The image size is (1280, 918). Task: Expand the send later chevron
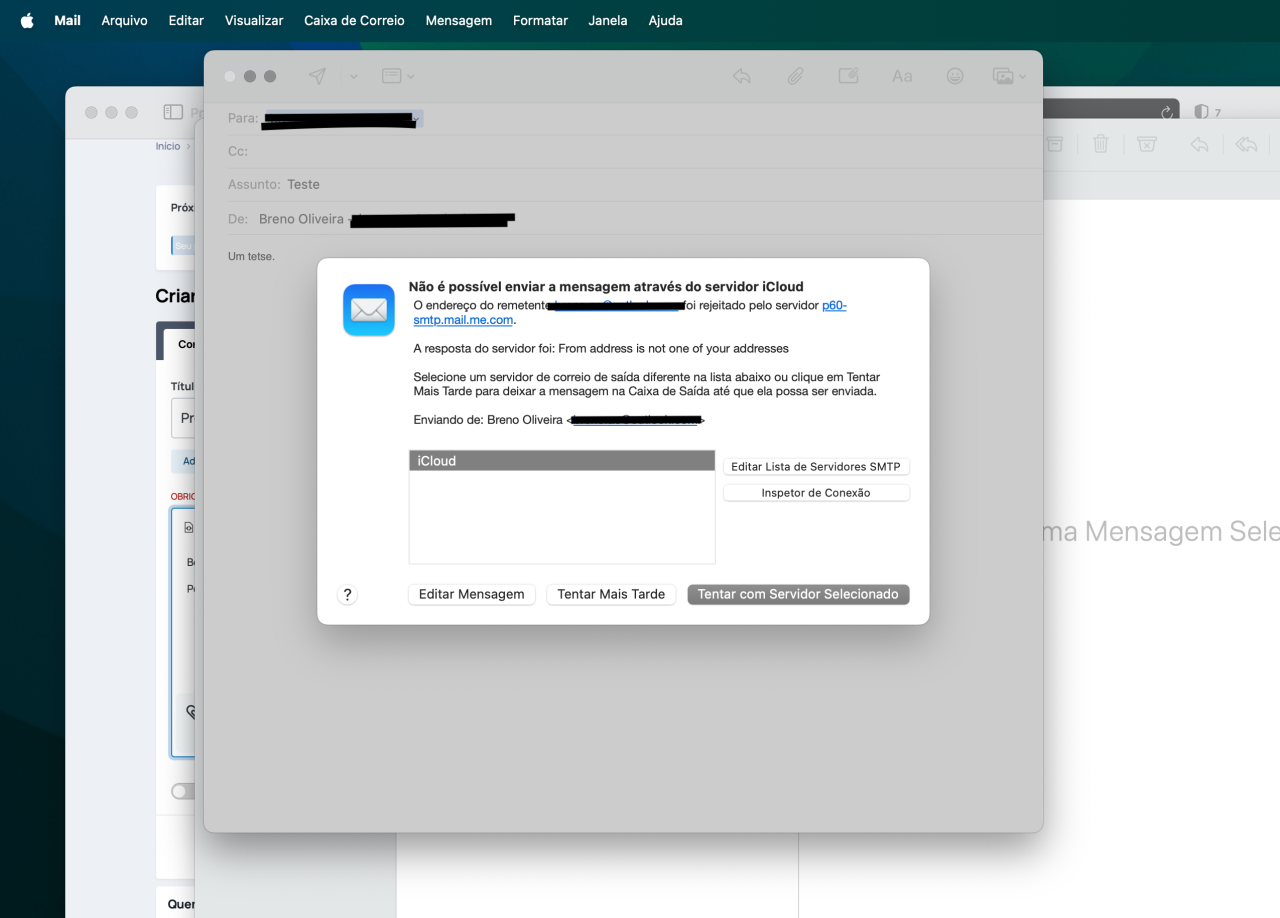tap(353, 76)
